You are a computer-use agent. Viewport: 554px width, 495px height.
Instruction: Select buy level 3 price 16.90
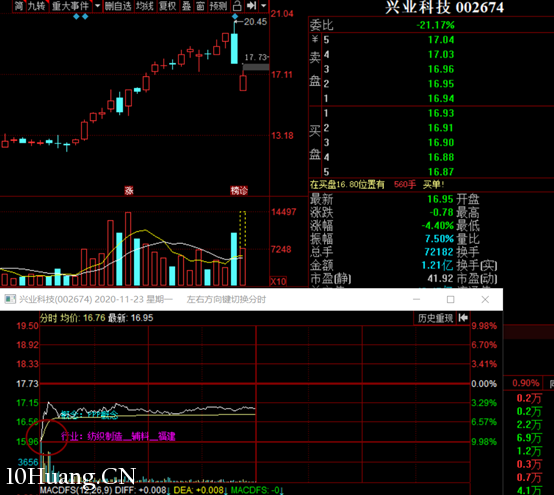click(x=441, y=142)
